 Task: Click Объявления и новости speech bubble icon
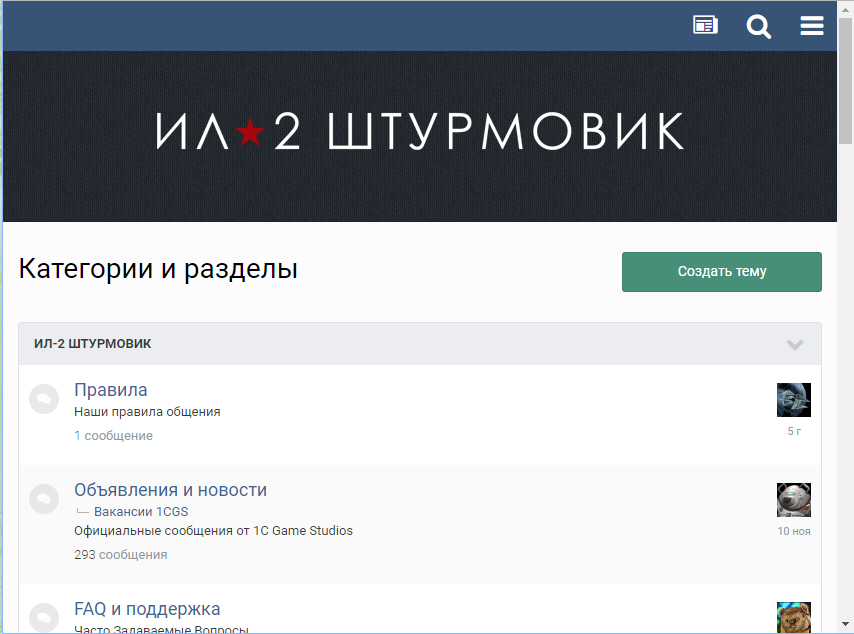(44, 499)
